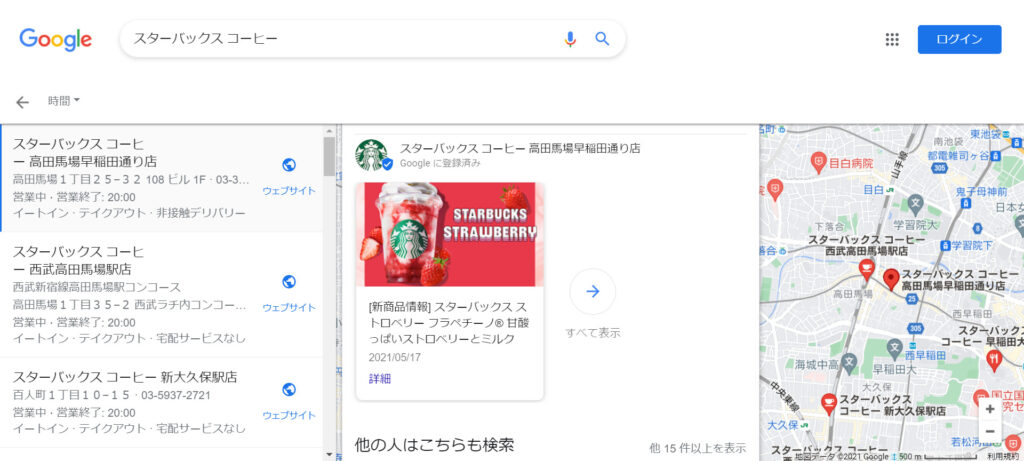Open ウェブサイト link for 西武高田馬場駅店
1024x461 pixels.
pyautogui.click(x=289, y=308)
